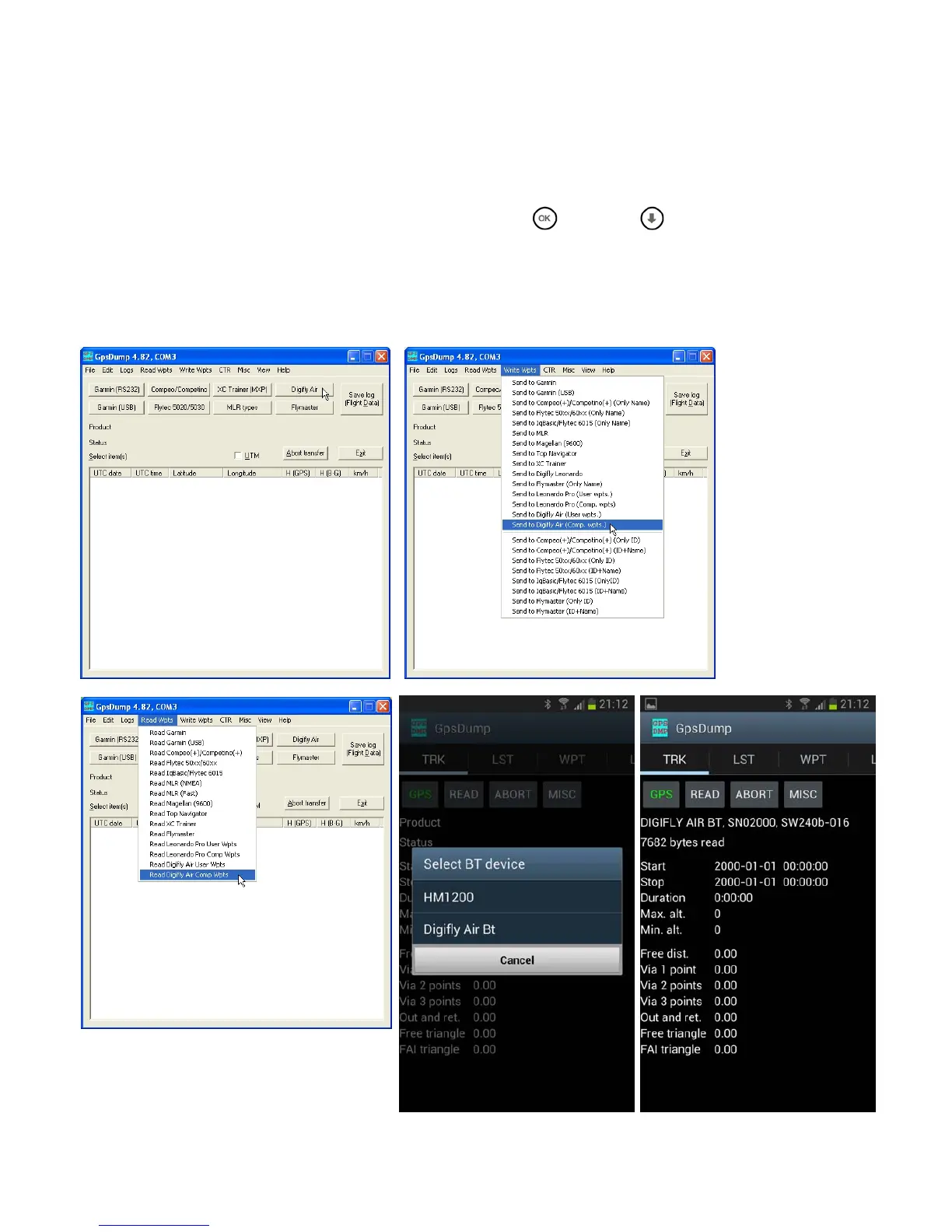Viewport: 952px width, 1232px height.
Task: Open the Help menu in the window with no menu open
Action: point(284,370)
